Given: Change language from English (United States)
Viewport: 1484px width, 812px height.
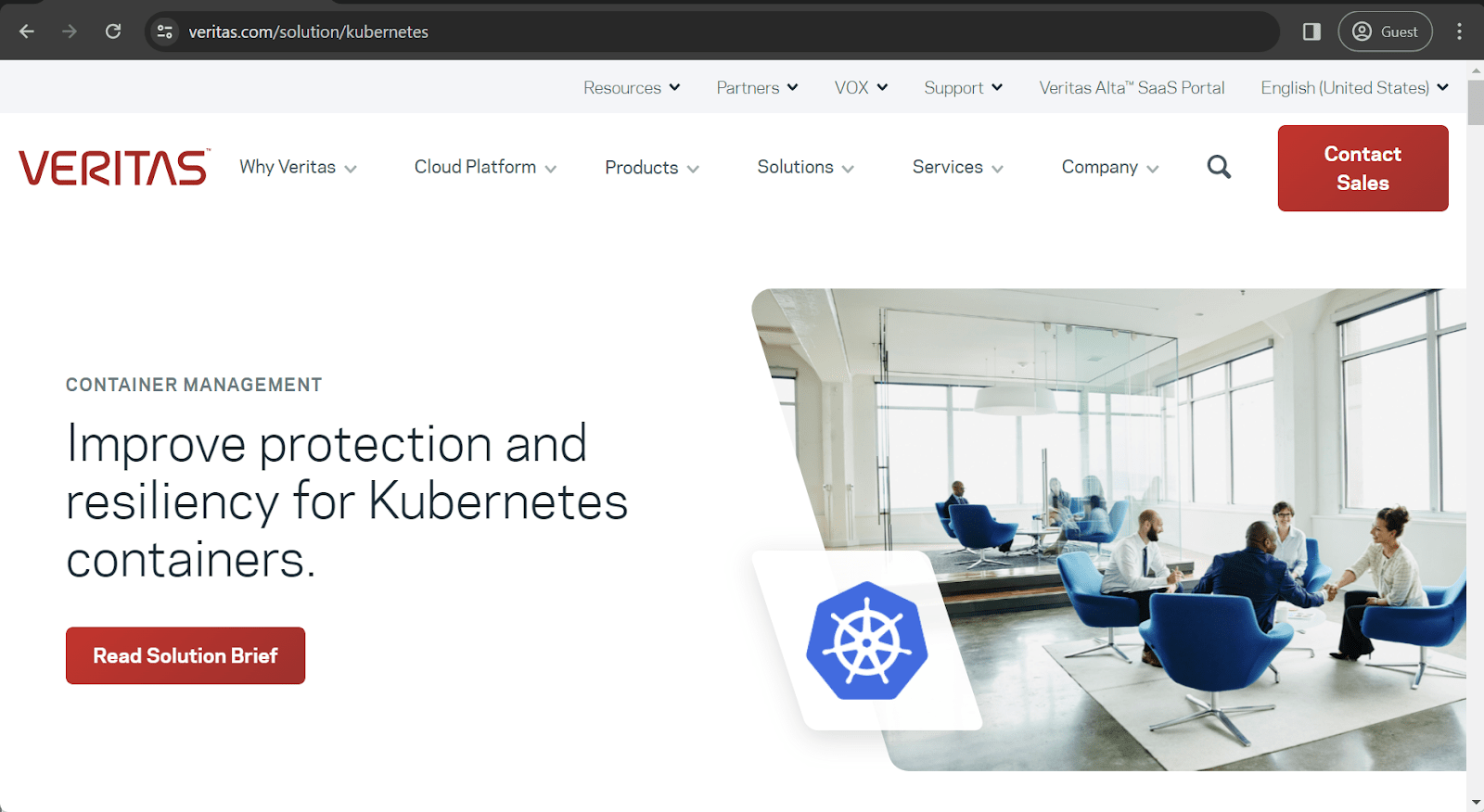Looking at the screenshot, I should [x=1354, y=87].
